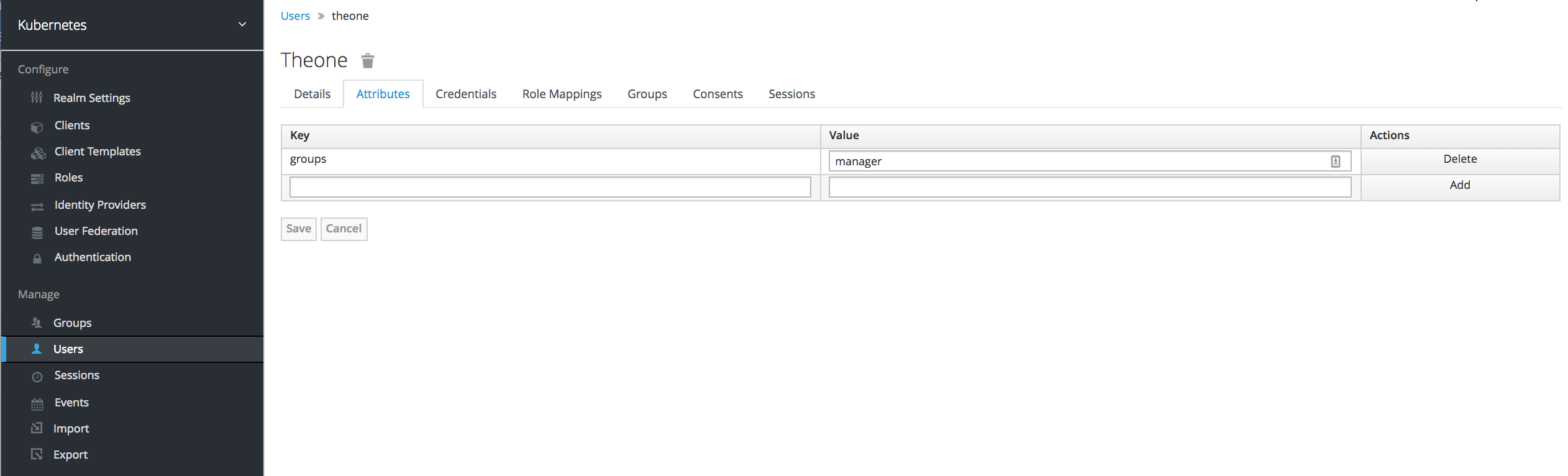Click the Groups people icon in sidebar
Viewport: 1568px width, 476px height.
tap(37, 323)
